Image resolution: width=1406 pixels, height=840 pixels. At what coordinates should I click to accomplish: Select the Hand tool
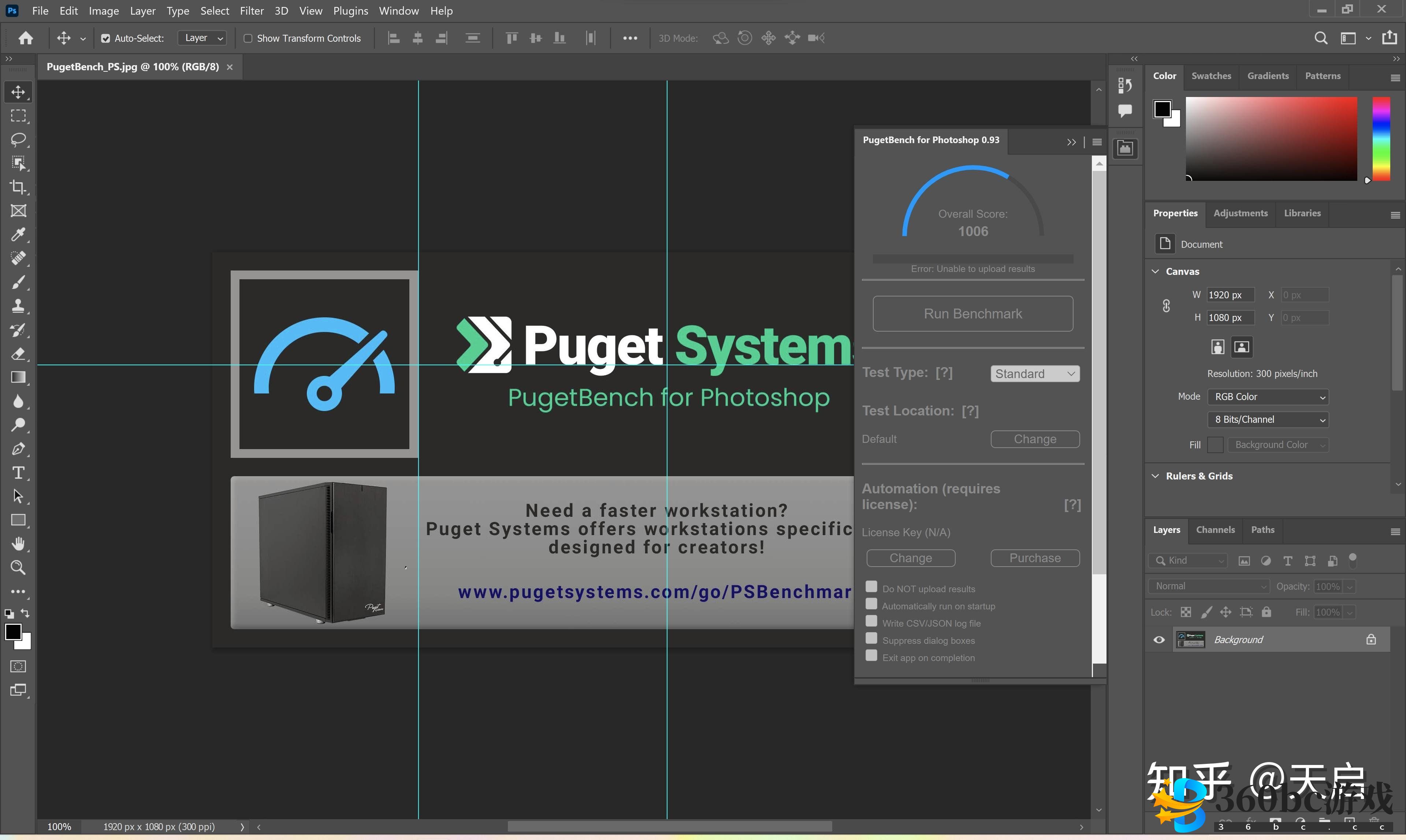tap(18, 544)
